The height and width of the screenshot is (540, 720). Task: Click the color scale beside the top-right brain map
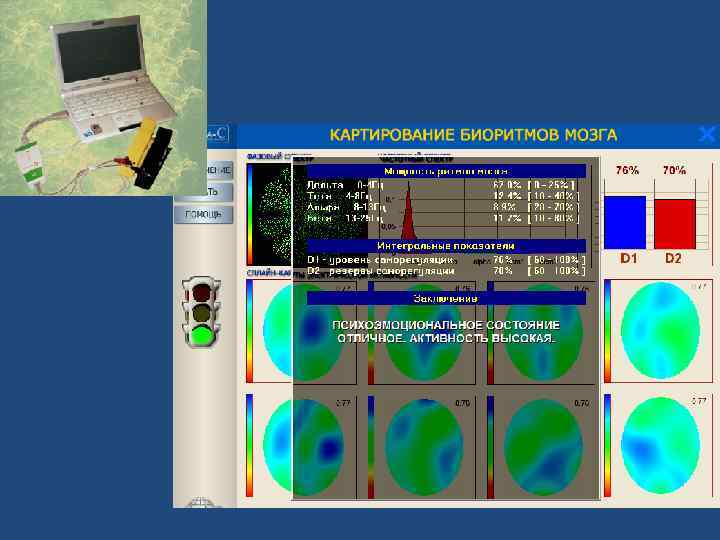[x=608, y=331]
